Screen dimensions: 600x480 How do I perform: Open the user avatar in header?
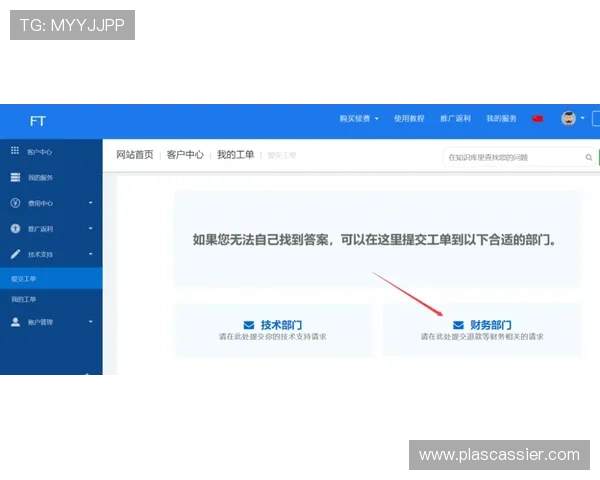click(569, 119)
